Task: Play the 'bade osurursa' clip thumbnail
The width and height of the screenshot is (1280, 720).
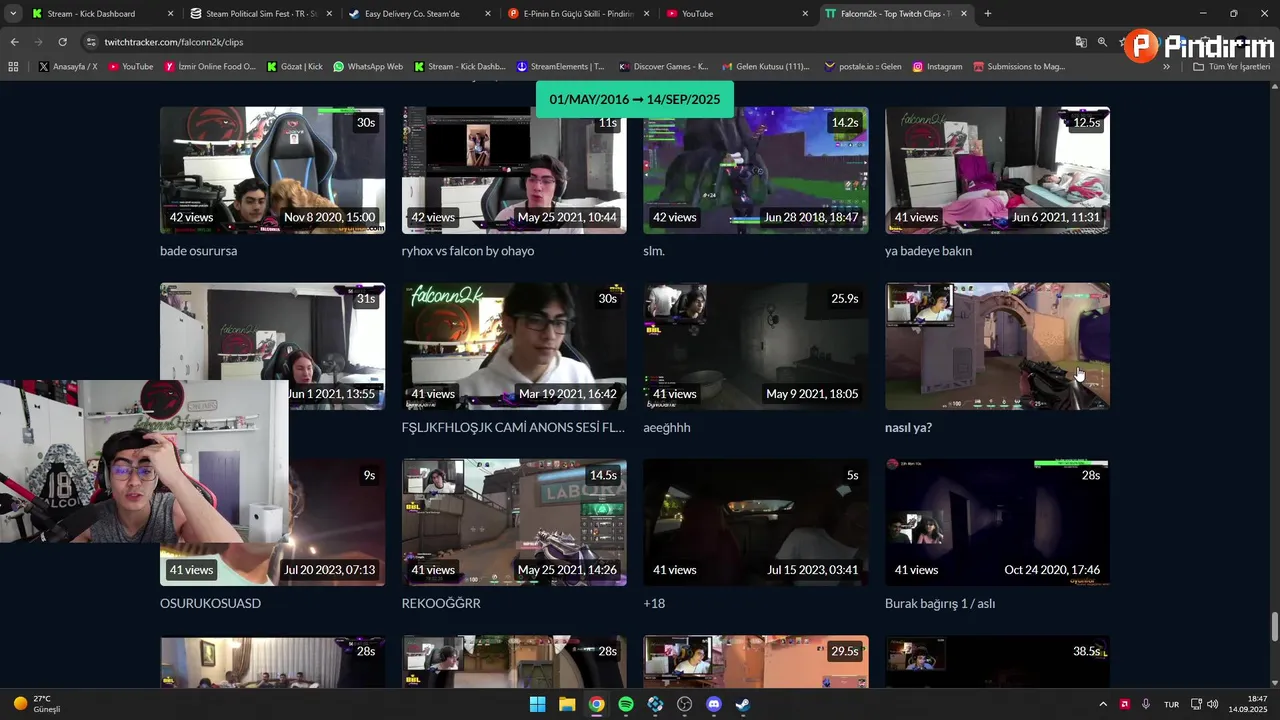Action: pyautogui.click(x=272, y=170)
